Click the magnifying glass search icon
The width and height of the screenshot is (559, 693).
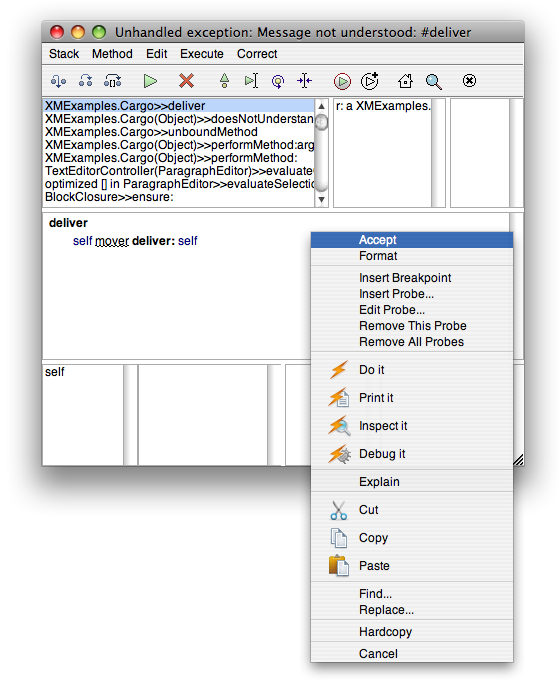click(x=433, y=81)
